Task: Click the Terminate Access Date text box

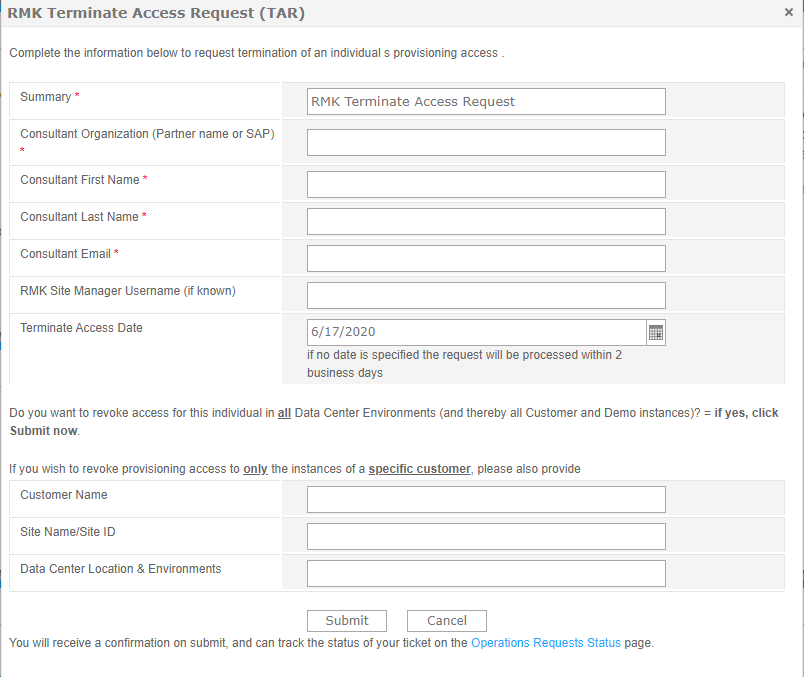Action: point(476,332)
